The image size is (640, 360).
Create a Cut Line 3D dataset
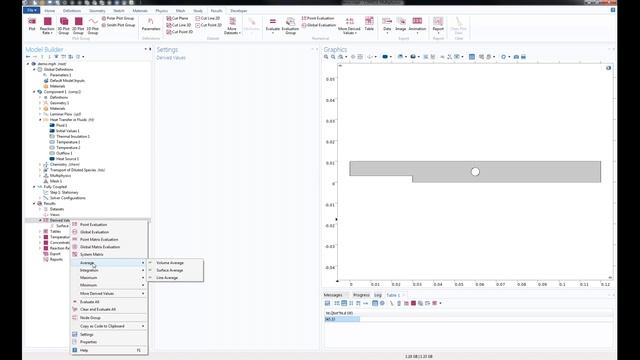click(179, 25)
